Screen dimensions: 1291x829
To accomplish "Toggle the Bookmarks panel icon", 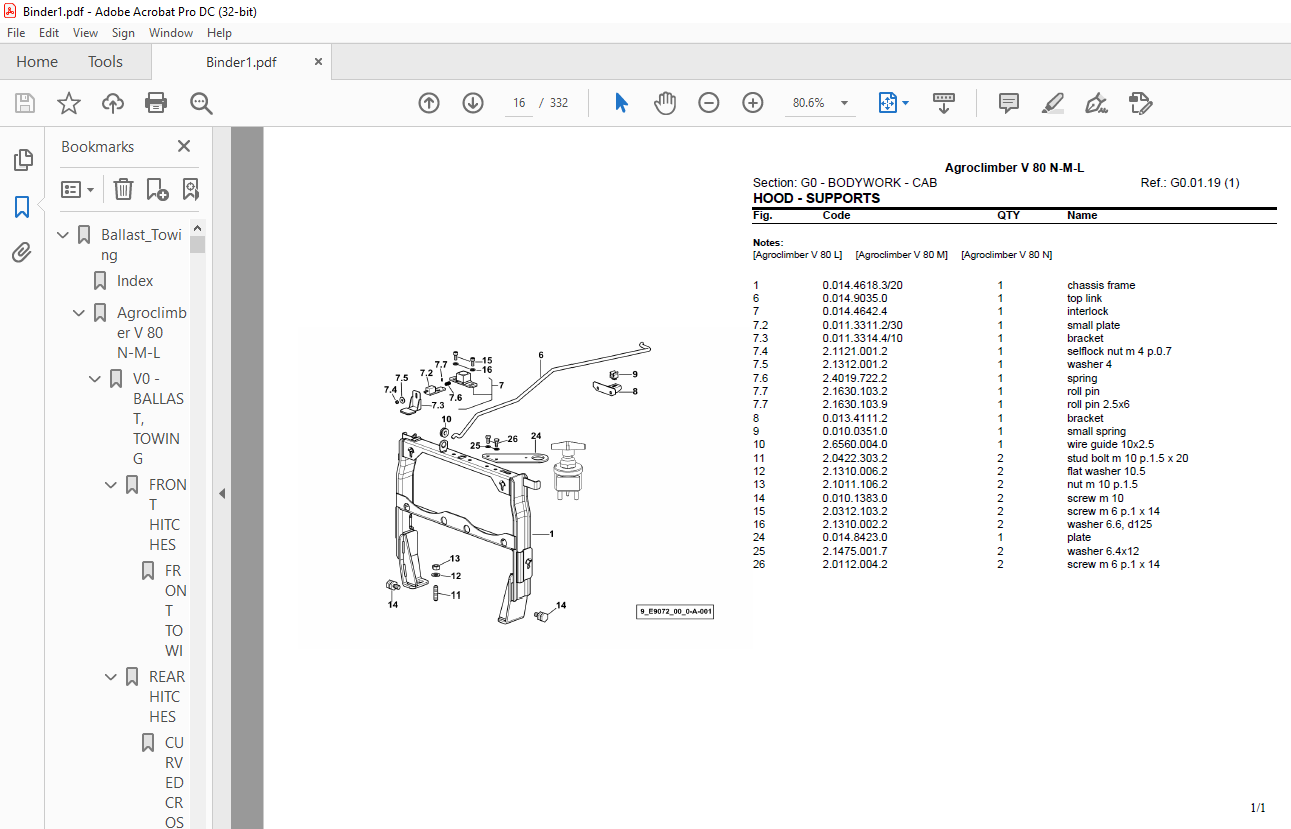I will click(x=22, y=207).
